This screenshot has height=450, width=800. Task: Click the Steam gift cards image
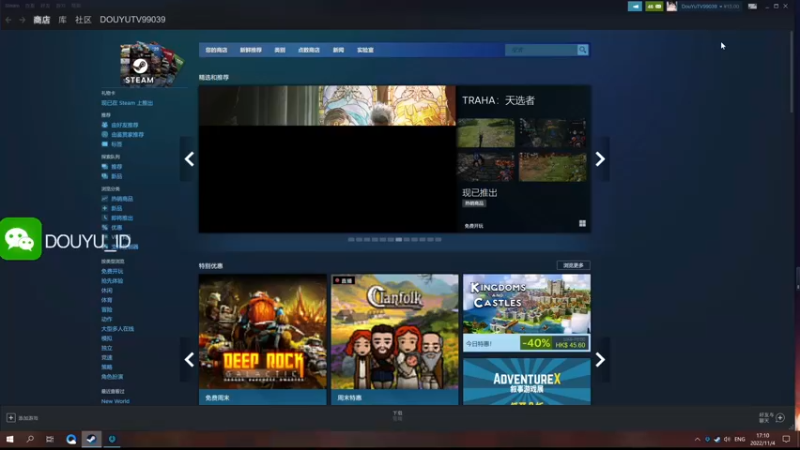[152, 64]
